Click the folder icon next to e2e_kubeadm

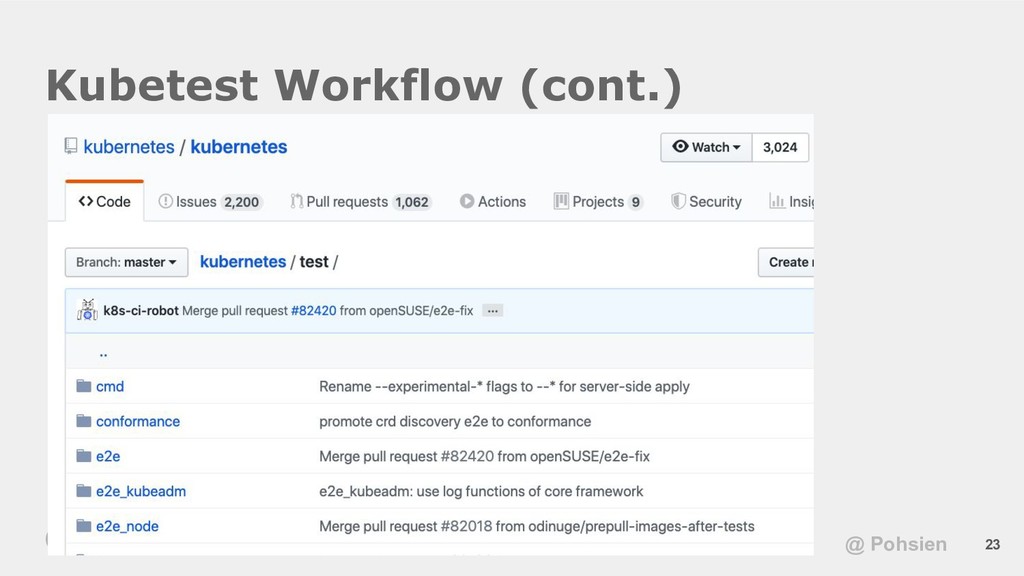tap(84, 490)
